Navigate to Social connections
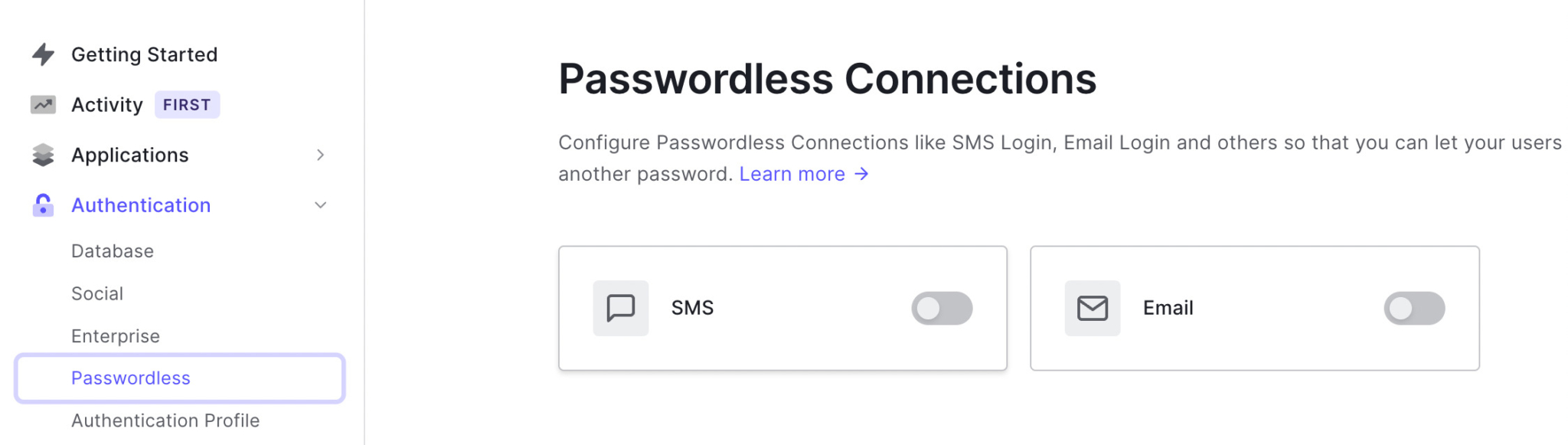The image size is (1568, 445). [97, 293]
